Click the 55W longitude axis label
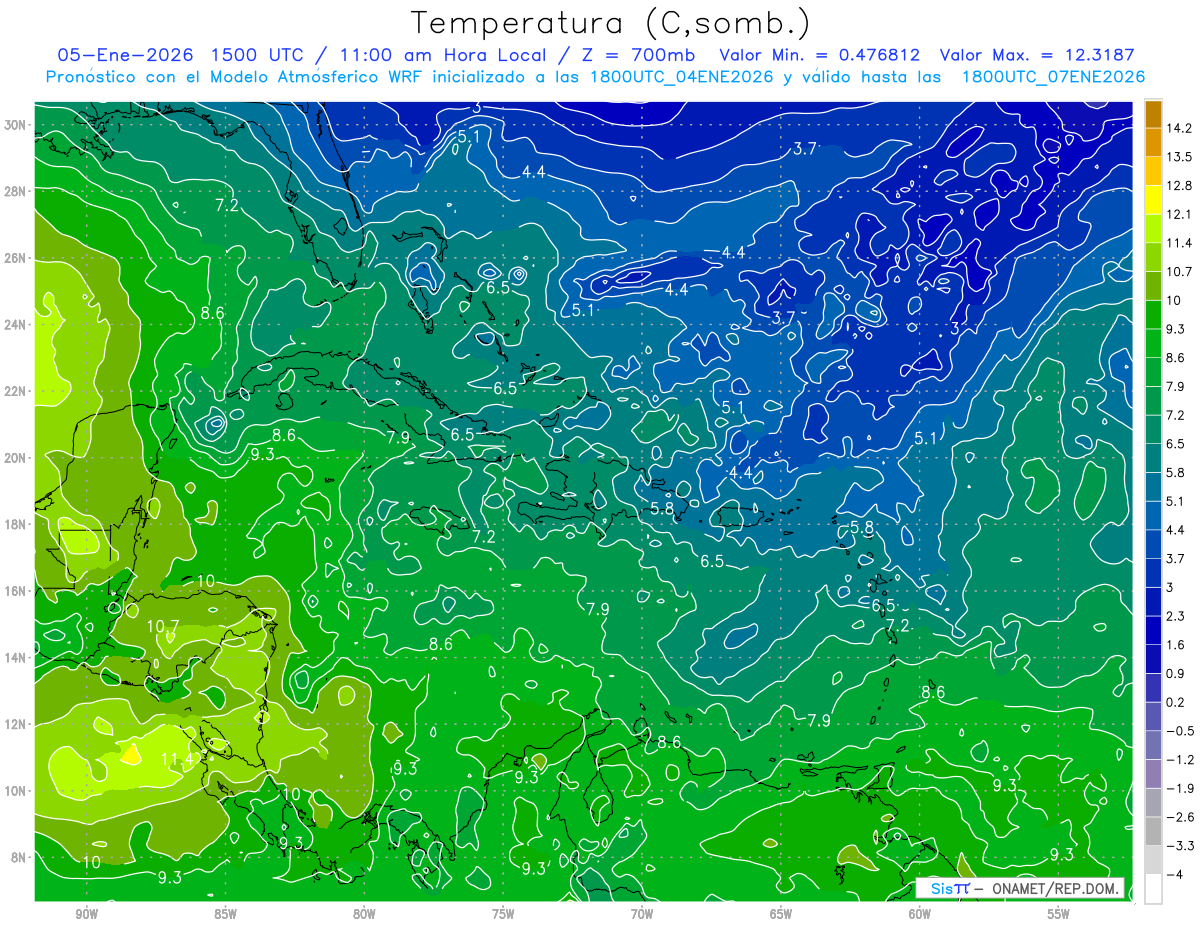This screenshot has height=927, width=1200. pos(1059,914)
